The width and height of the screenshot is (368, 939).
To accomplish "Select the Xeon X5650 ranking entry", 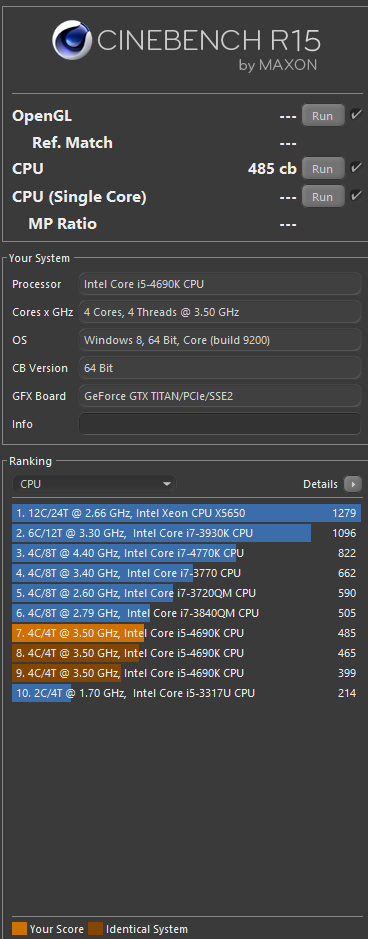I will tap(186, 513).
